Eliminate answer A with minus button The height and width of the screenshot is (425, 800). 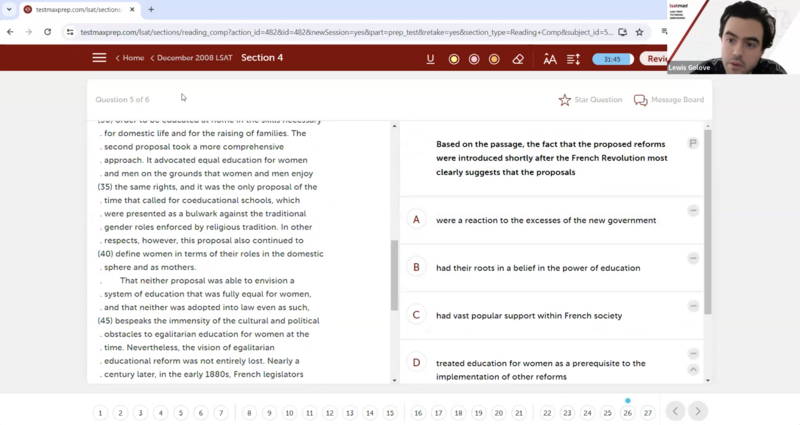pos(693,210)
